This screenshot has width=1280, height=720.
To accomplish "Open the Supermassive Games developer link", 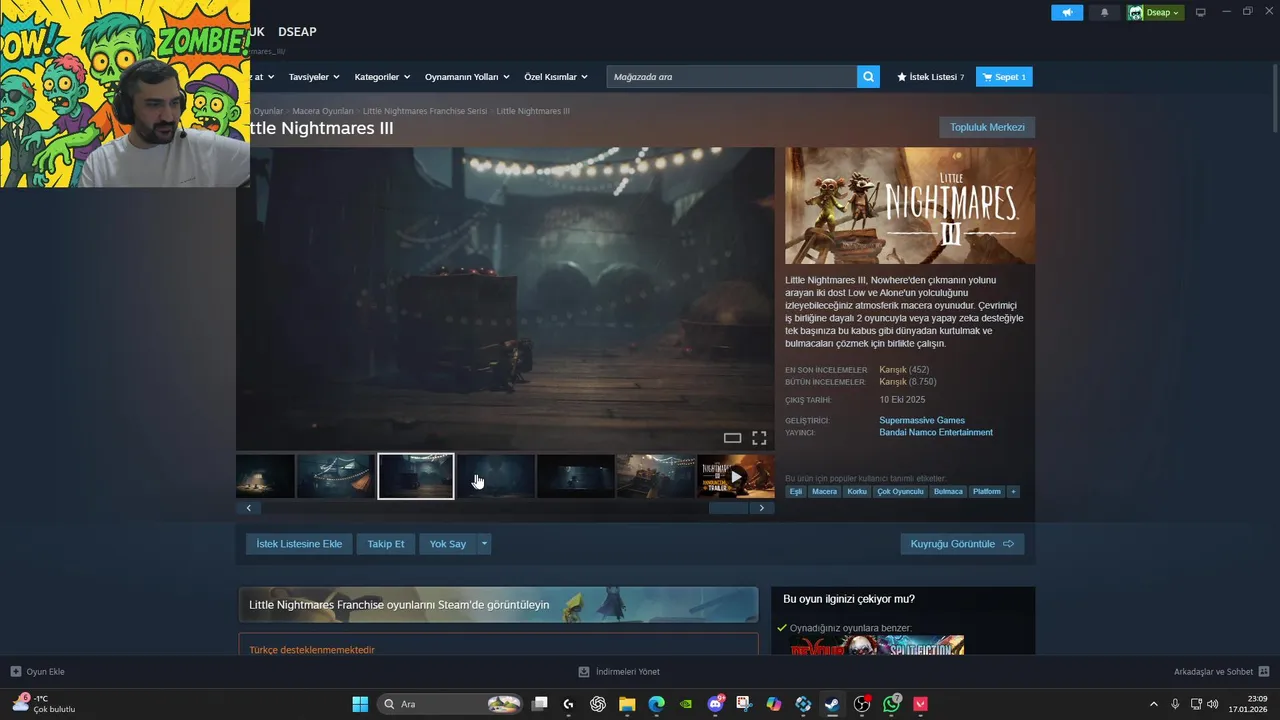I will pyautogui.click(x=922, y=420).
